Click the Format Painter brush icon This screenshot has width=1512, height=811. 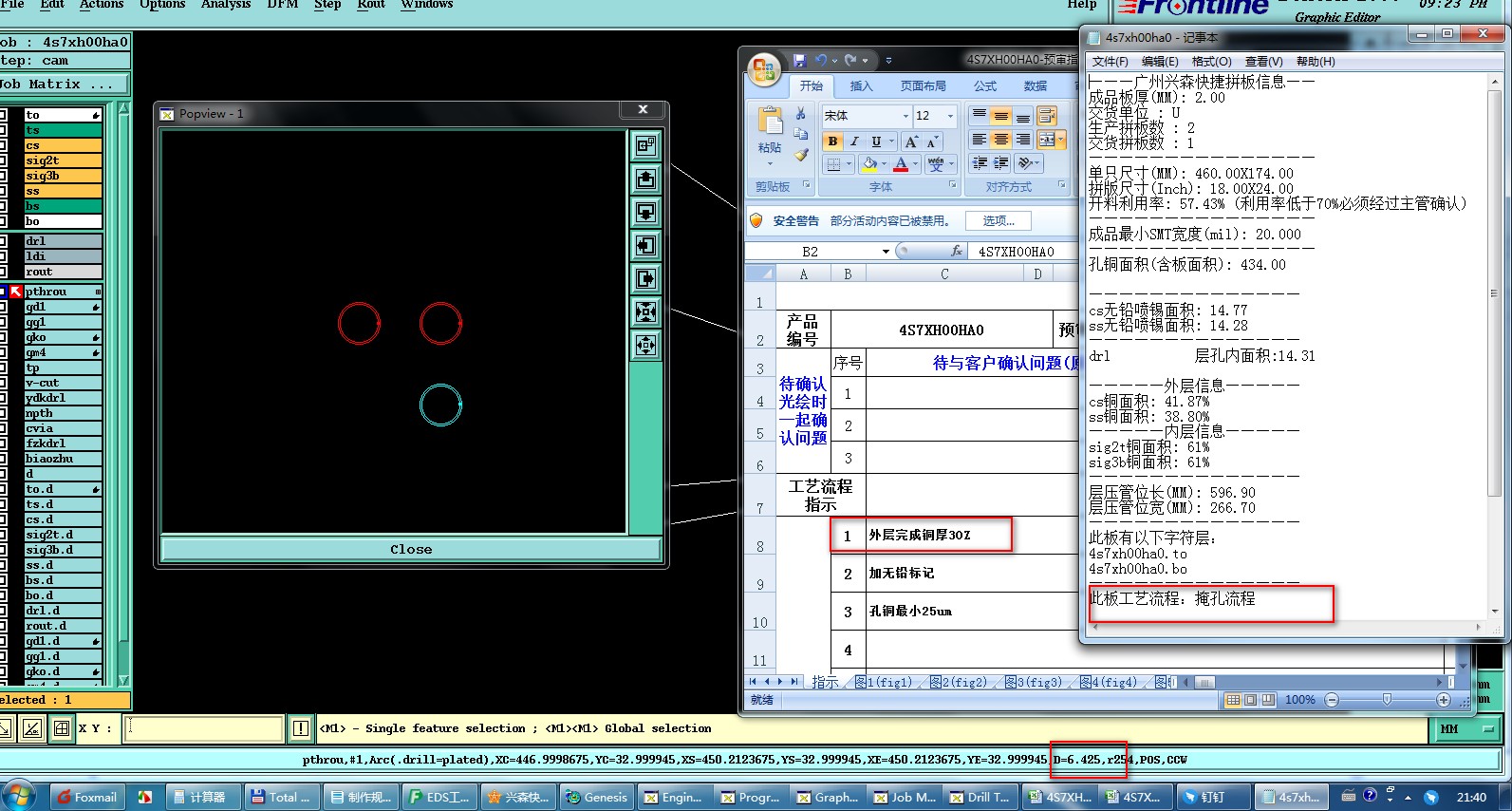pos(801,154)
